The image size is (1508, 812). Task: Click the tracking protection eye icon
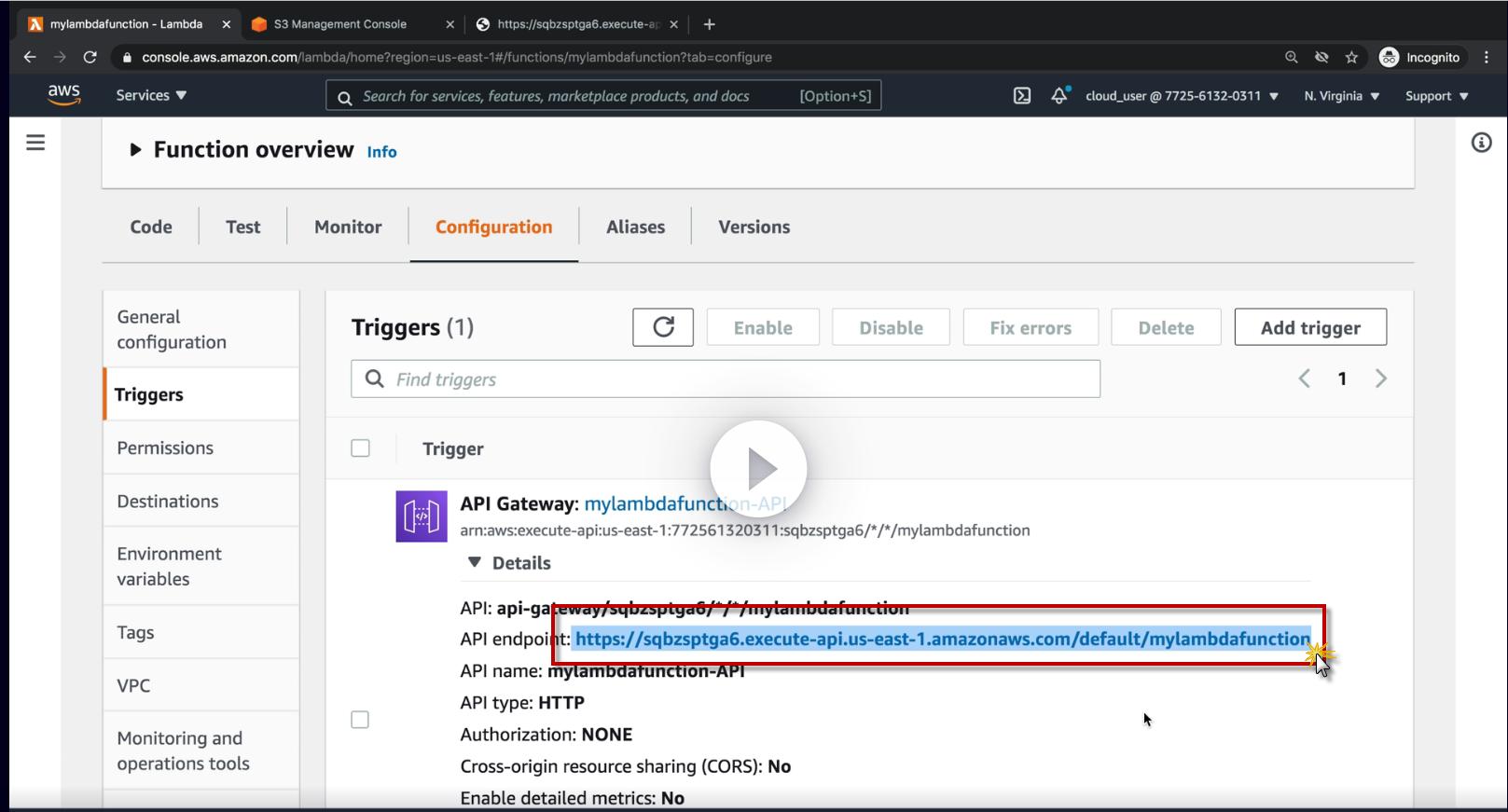tap(1321, 57)
